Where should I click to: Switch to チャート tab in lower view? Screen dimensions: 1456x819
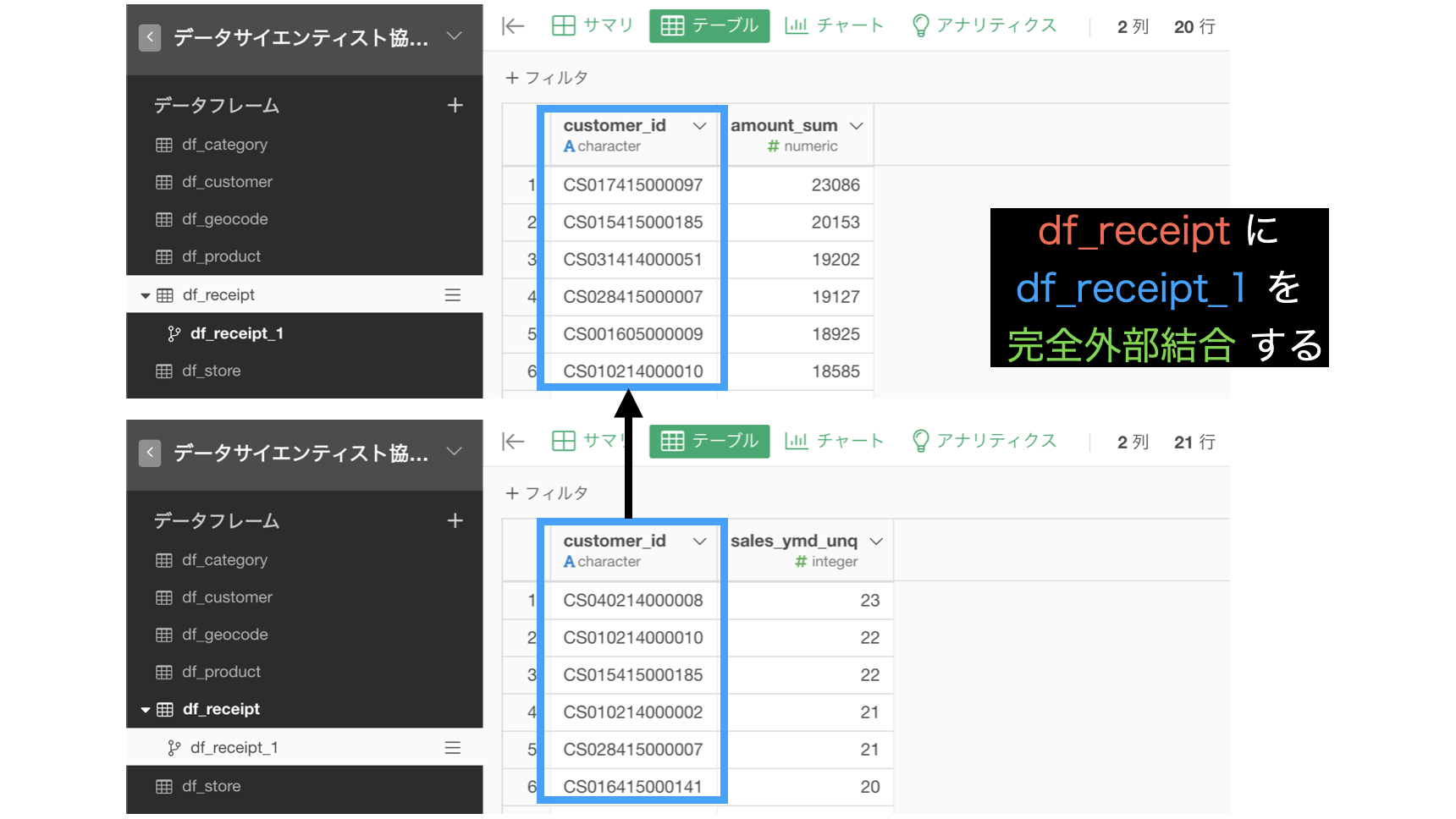tap(835, 441)
